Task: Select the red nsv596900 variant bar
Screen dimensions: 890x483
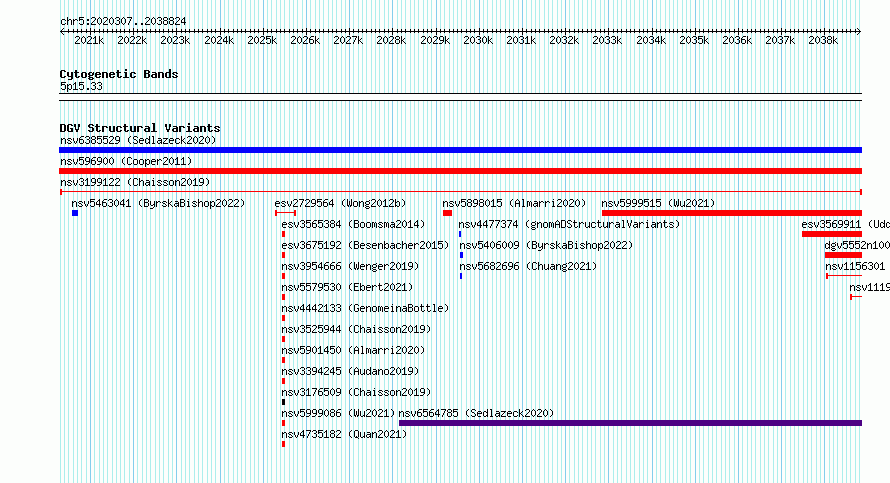Action: click(x=460, y=171)
